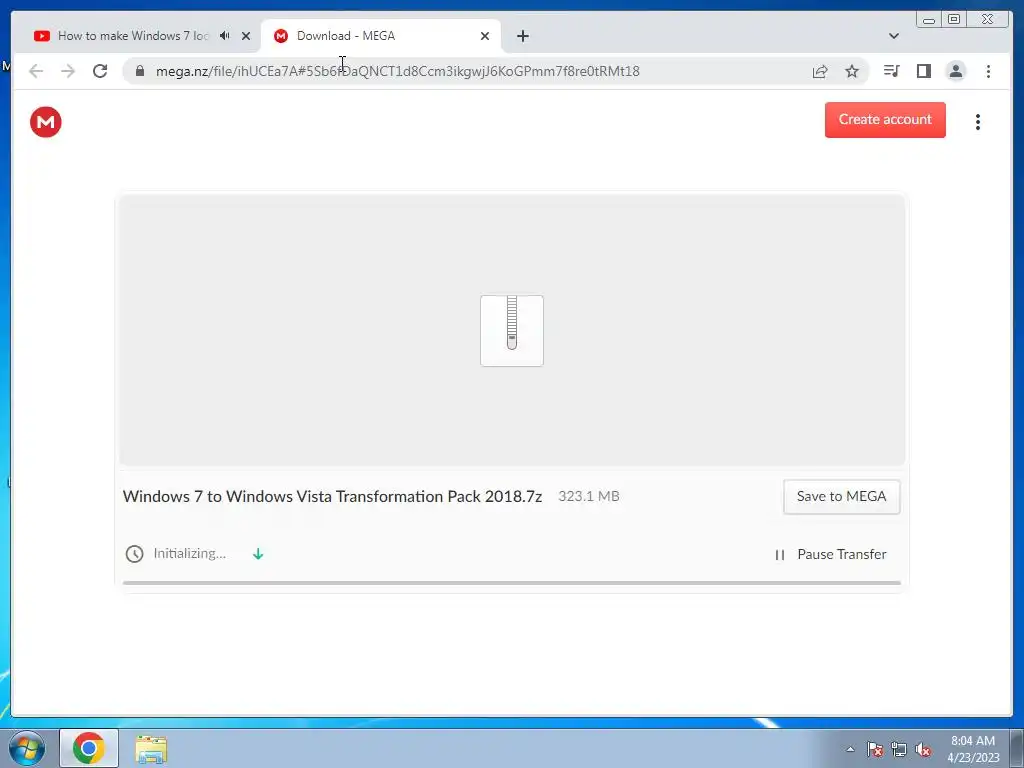This screenshot has height=768, width=1024.
Task: Click the network tray icon
Action: pos(899,749)
